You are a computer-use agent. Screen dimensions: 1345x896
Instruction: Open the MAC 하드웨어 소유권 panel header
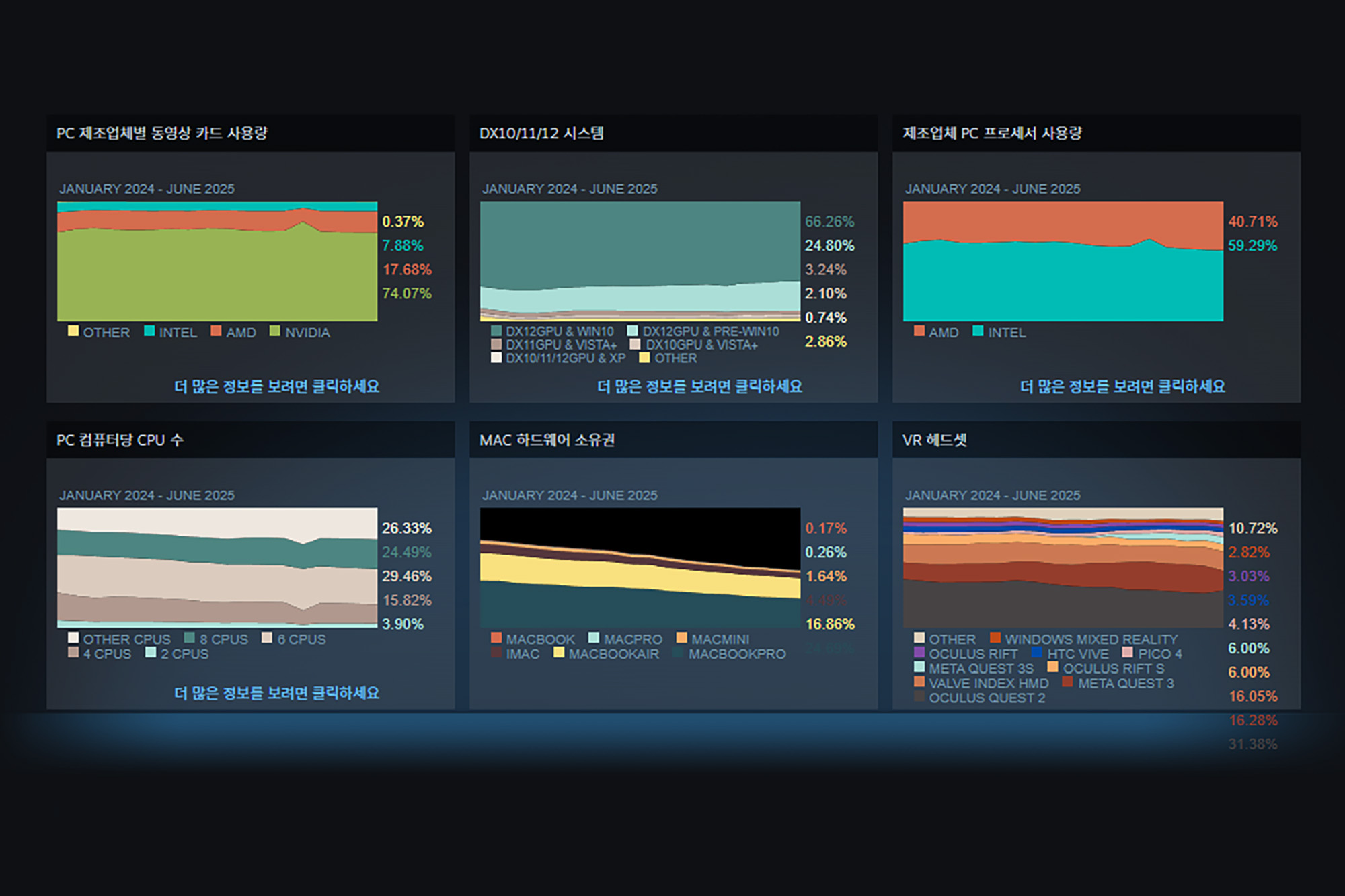click(x=547, y=440)
